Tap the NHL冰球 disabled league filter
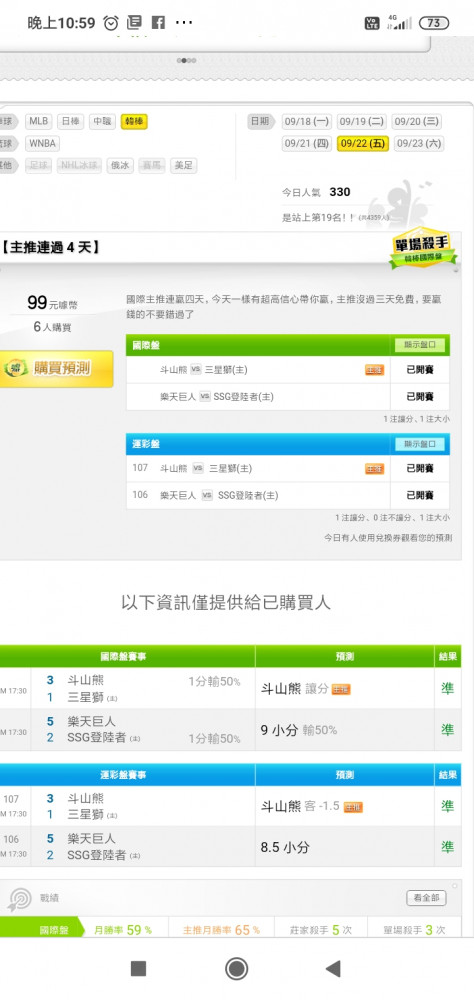Image resolution: width=474 pixels, height=1000 pixels. coord(79,166)
